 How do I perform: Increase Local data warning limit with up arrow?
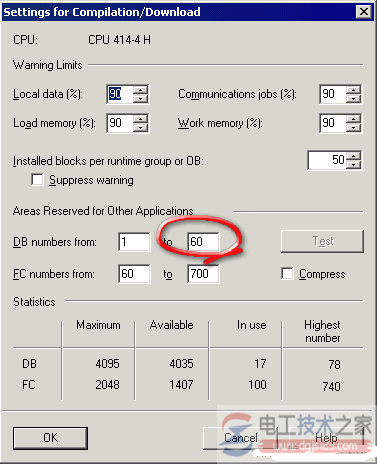pyautogui.click(x=141, y=90)
